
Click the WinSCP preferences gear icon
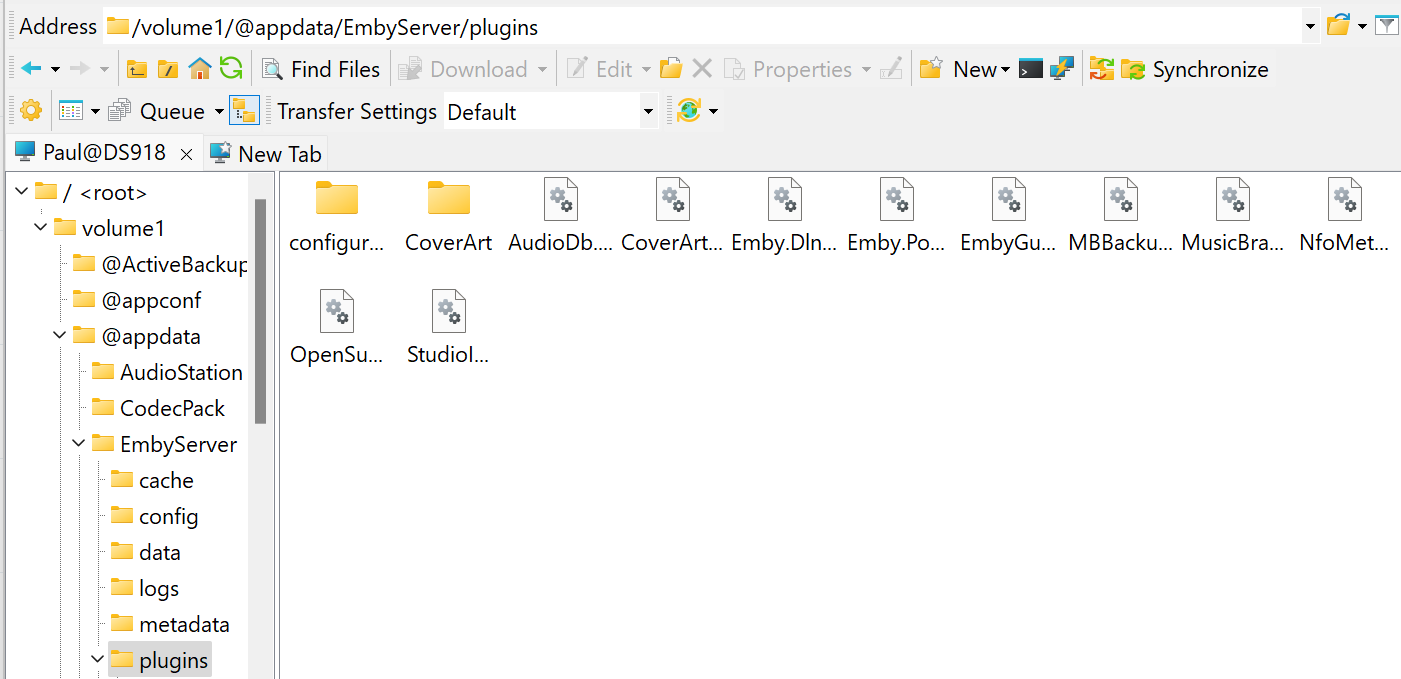[x=28, y=110]
